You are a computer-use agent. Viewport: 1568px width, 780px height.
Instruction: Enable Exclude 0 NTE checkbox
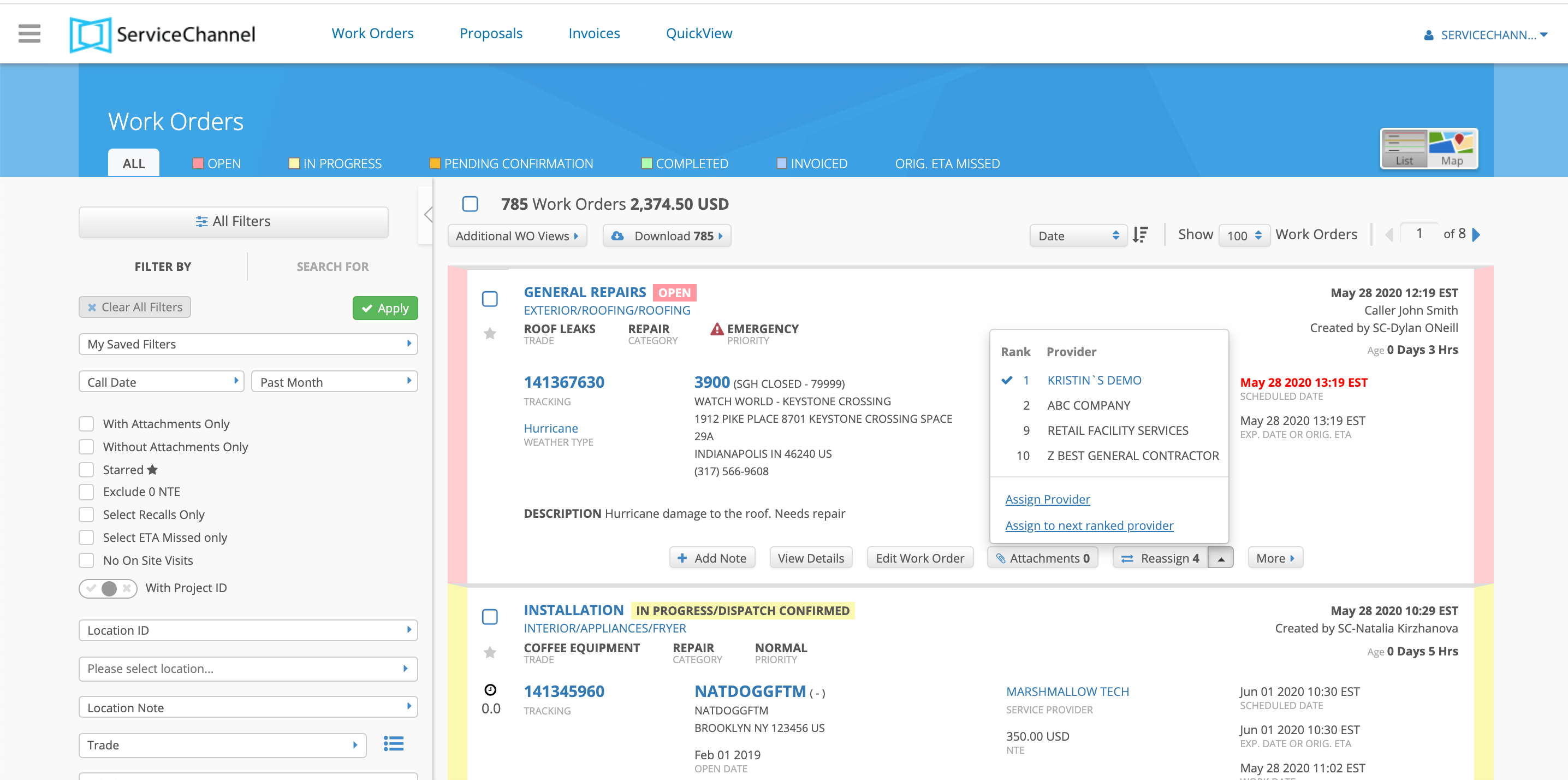86,492
